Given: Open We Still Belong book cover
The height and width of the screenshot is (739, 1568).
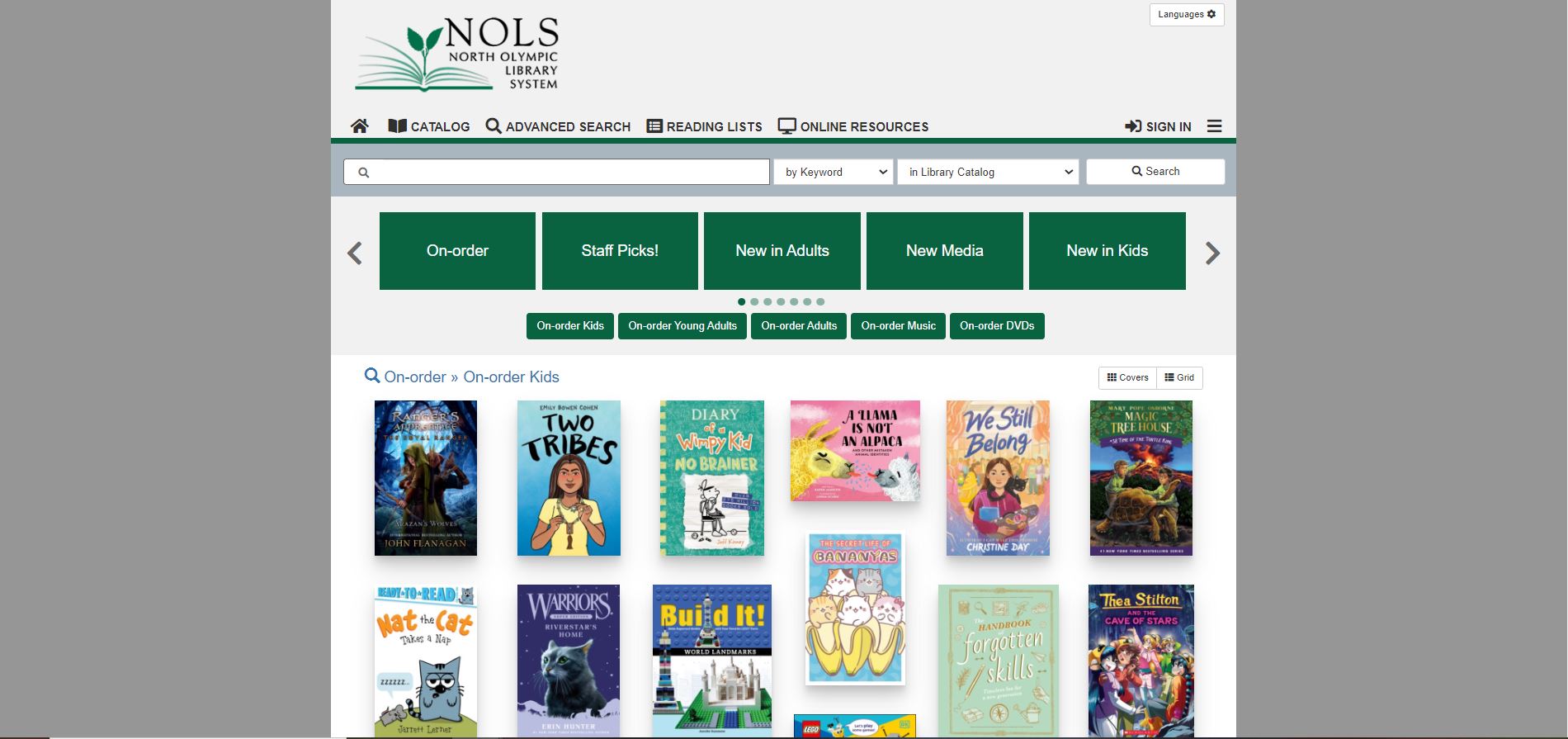Looking at the screenshot, I should 998,478.
